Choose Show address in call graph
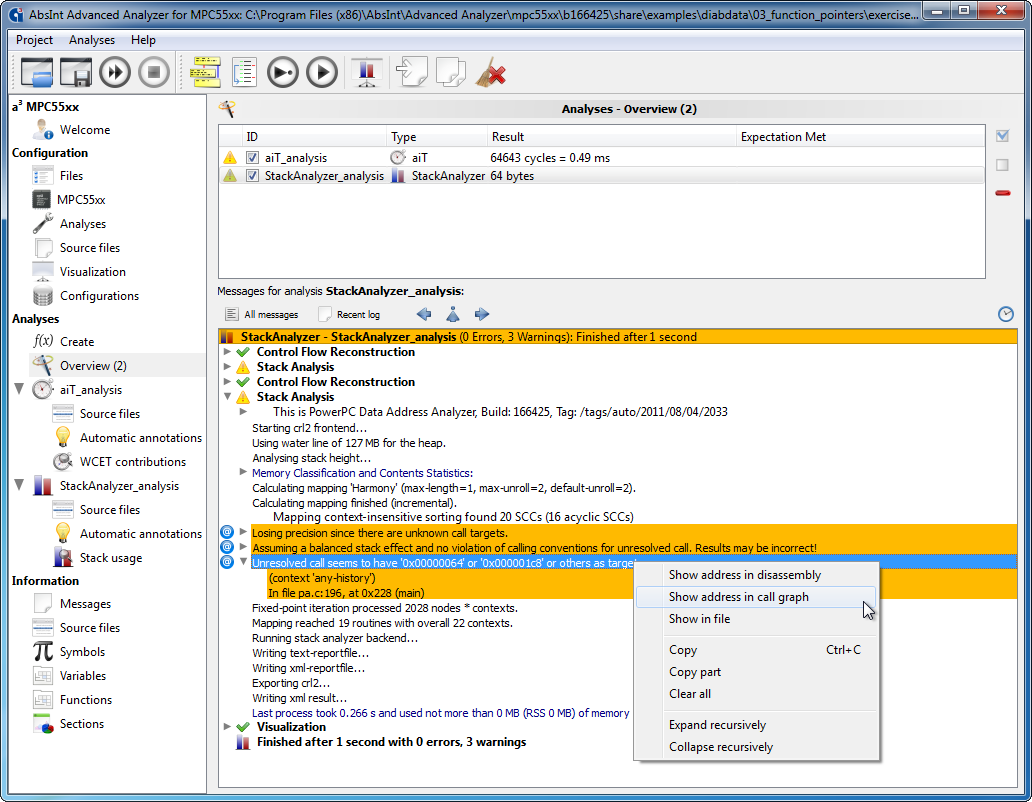1032x802 pixels. tap(756, 597)
